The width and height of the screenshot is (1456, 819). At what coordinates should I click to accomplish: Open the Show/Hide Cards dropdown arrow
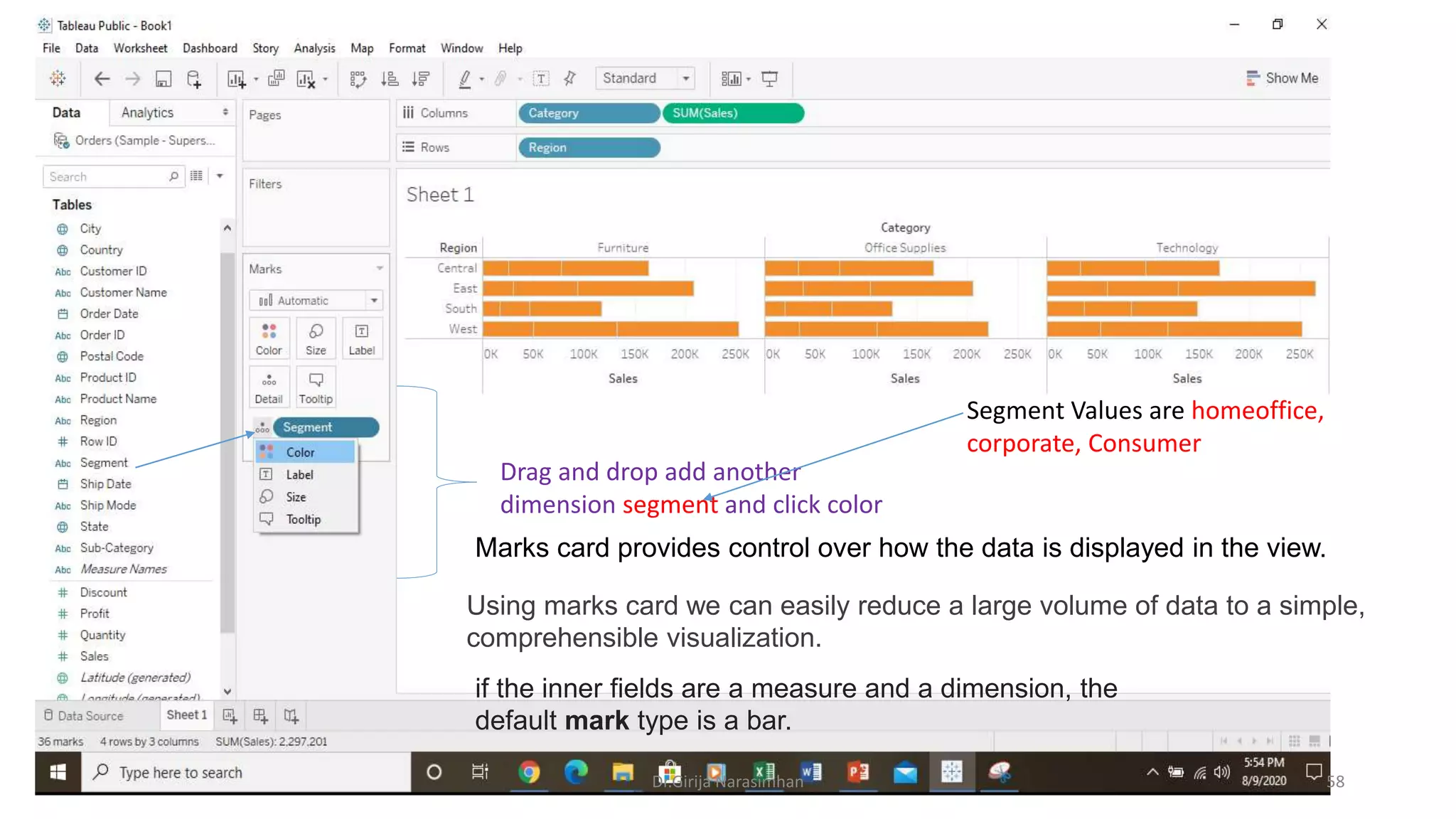[749, 79]
